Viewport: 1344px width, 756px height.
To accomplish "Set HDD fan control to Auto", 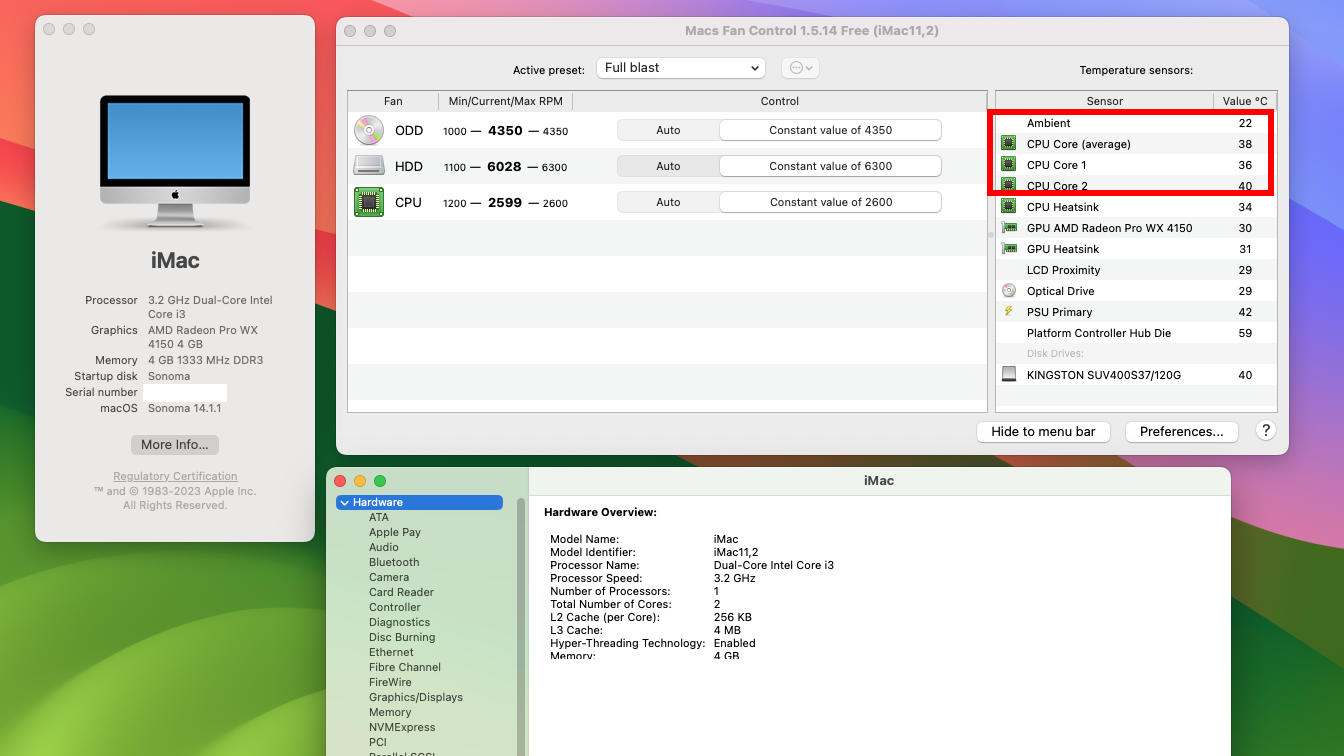I will click(x=668, y=166).
